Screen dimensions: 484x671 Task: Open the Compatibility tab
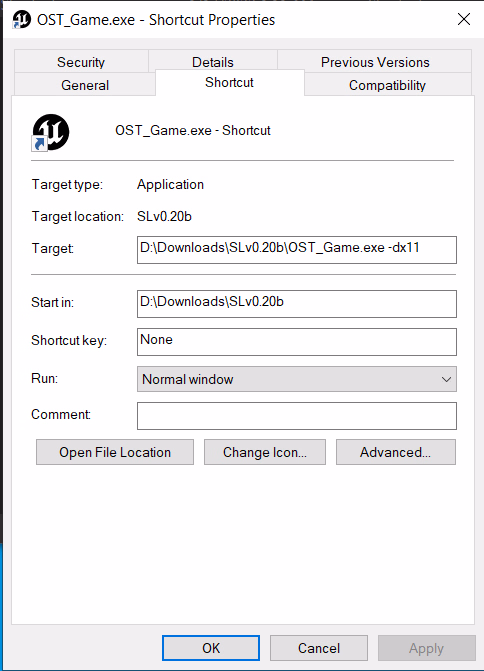pos(388,85)
